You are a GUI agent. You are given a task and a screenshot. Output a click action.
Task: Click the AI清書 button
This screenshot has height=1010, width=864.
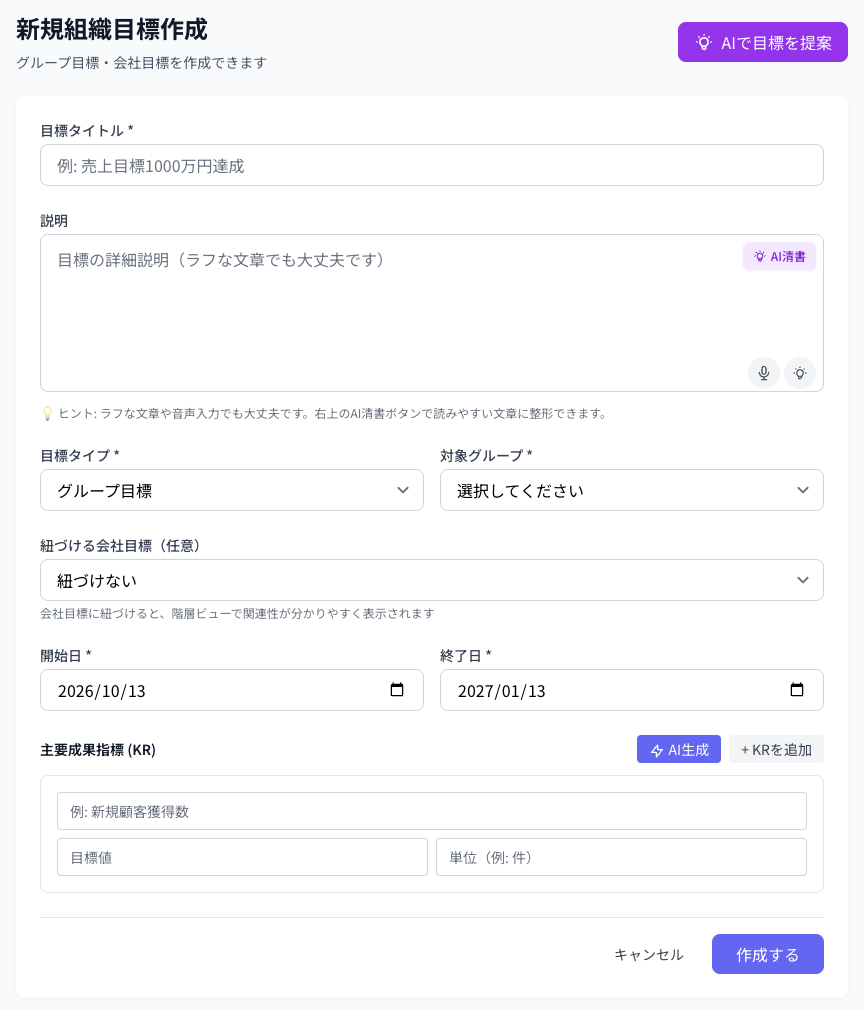pos(779,256)
